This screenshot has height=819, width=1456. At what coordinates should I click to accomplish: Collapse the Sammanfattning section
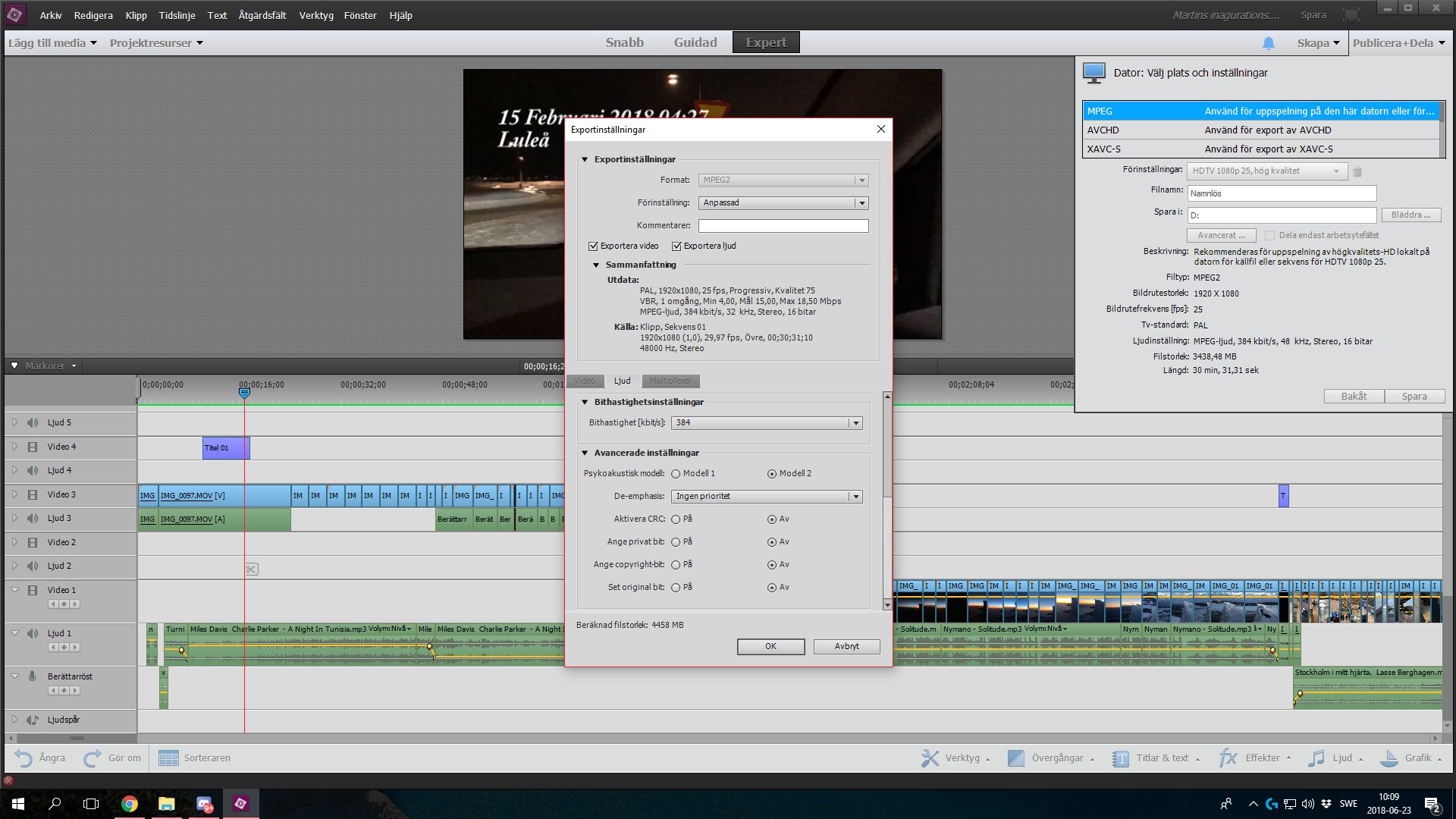pos(596,265)
